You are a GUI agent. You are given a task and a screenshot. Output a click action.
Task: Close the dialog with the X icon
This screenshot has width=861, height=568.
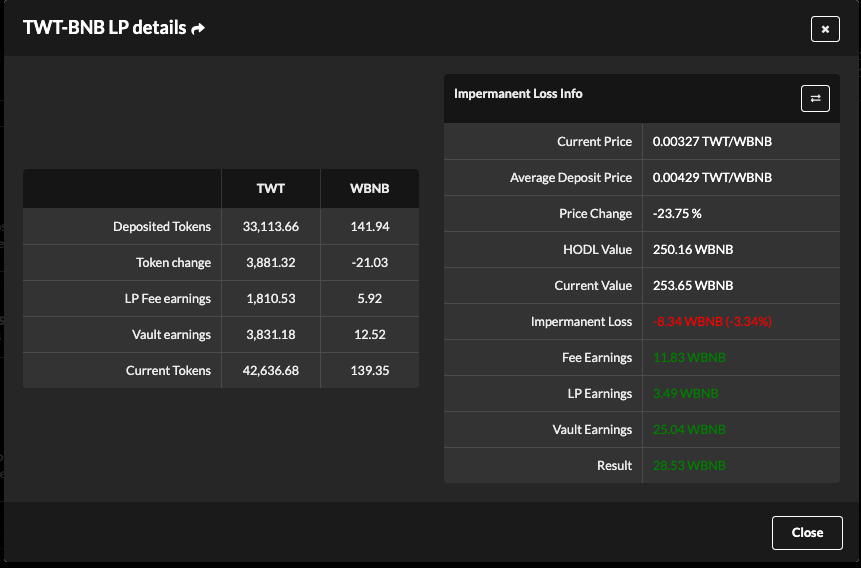[825, 29]
